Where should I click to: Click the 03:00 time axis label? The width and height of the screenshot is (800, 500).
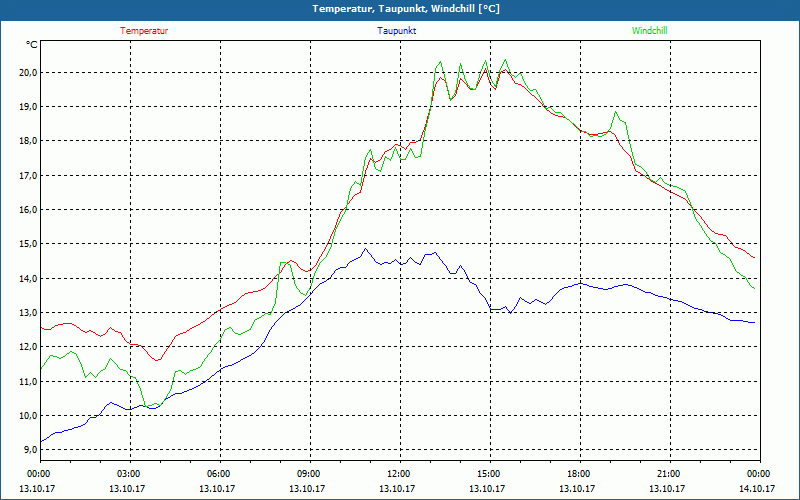coord(131,474)
